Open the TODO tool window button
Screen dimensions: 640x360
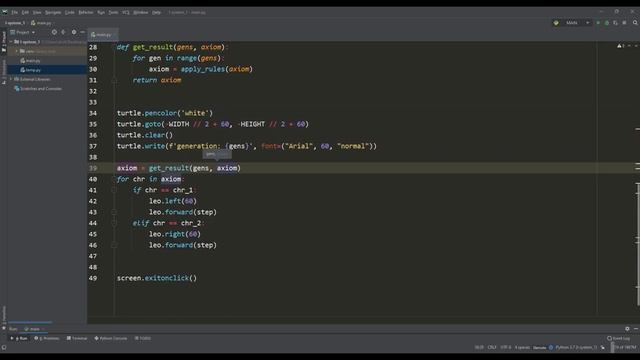click(142, 338)
